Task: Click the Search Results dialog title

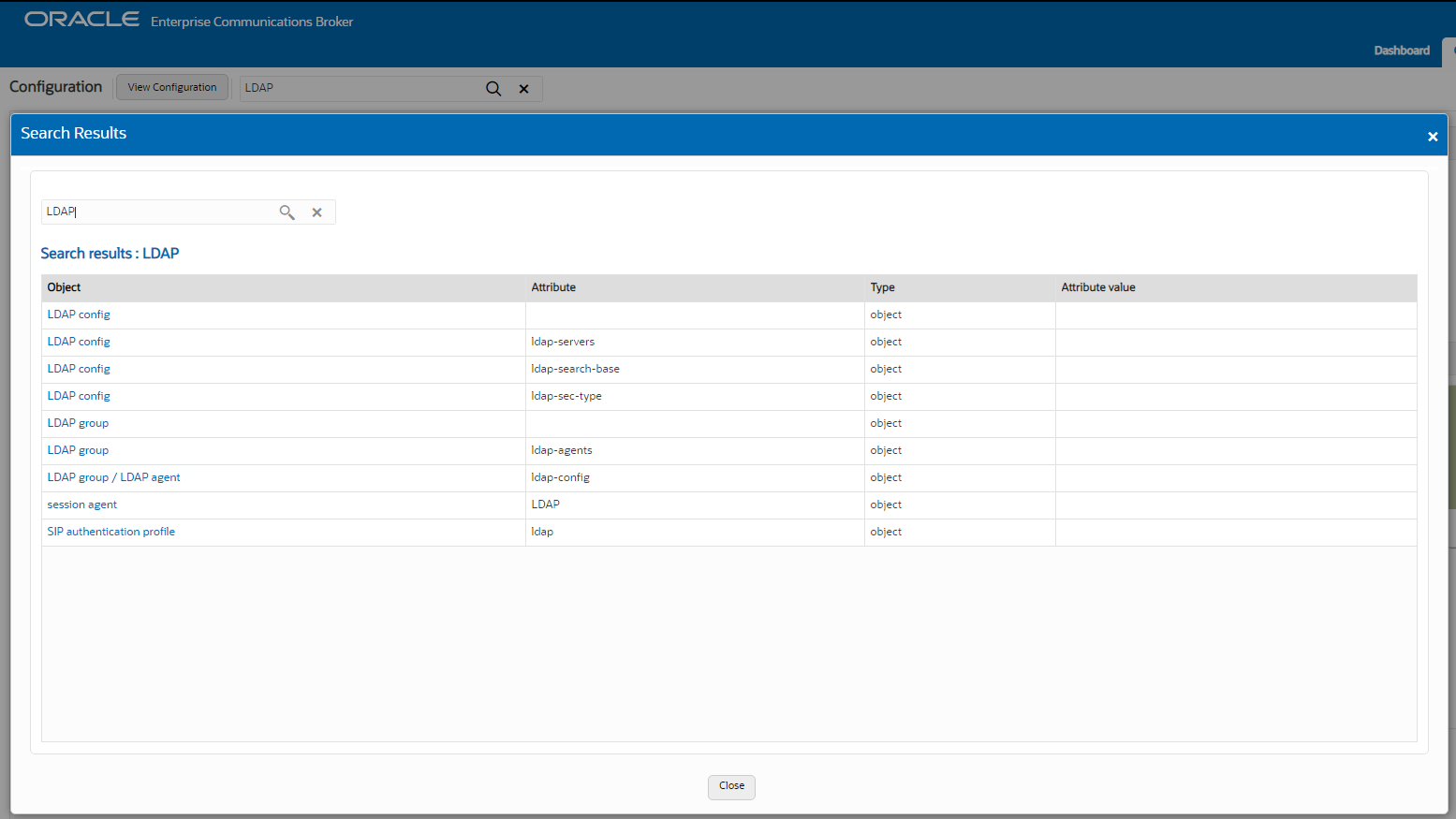Action: [73, 133]
